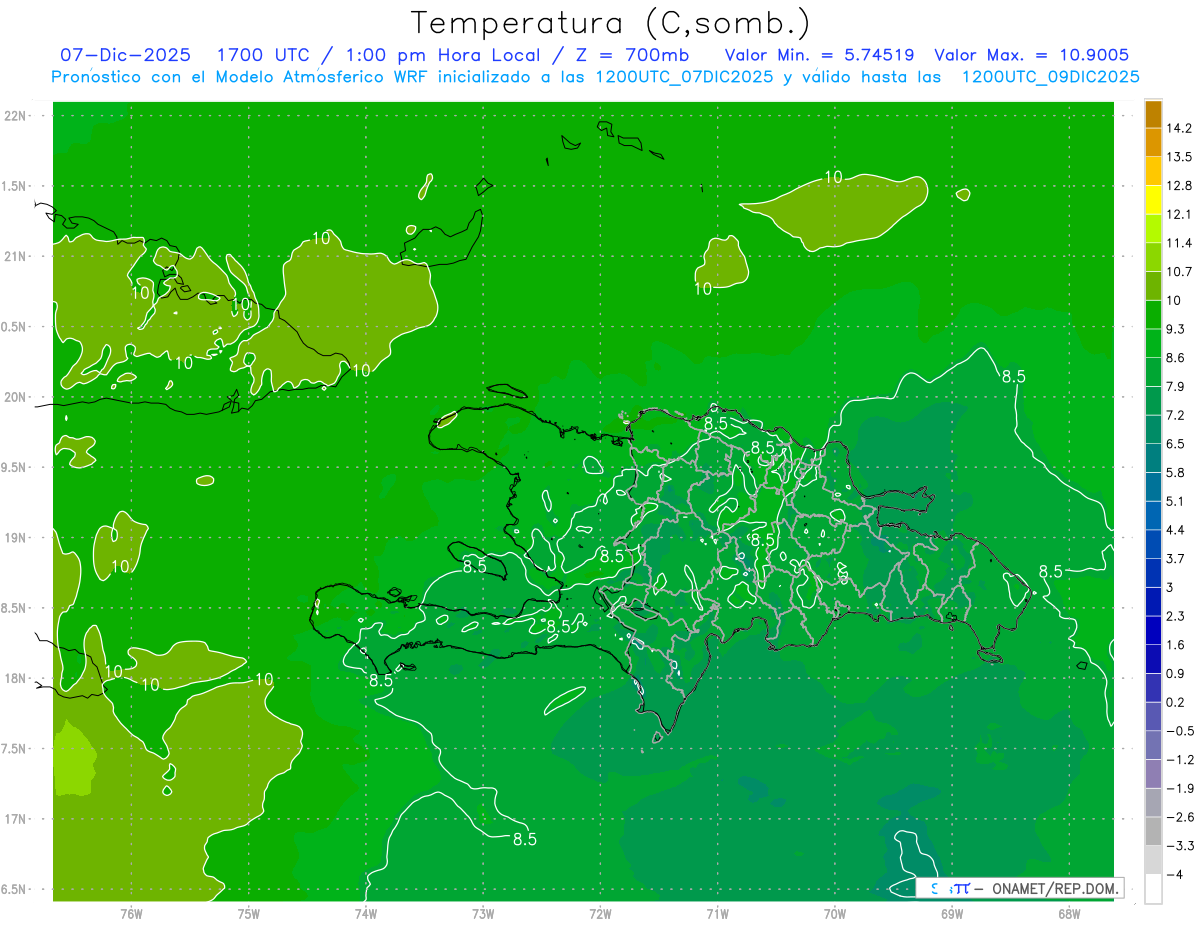Viewport: 1200px width, 927px height.
Task: Click the '7.5N' latitude axis label
Action: [14, 749]
